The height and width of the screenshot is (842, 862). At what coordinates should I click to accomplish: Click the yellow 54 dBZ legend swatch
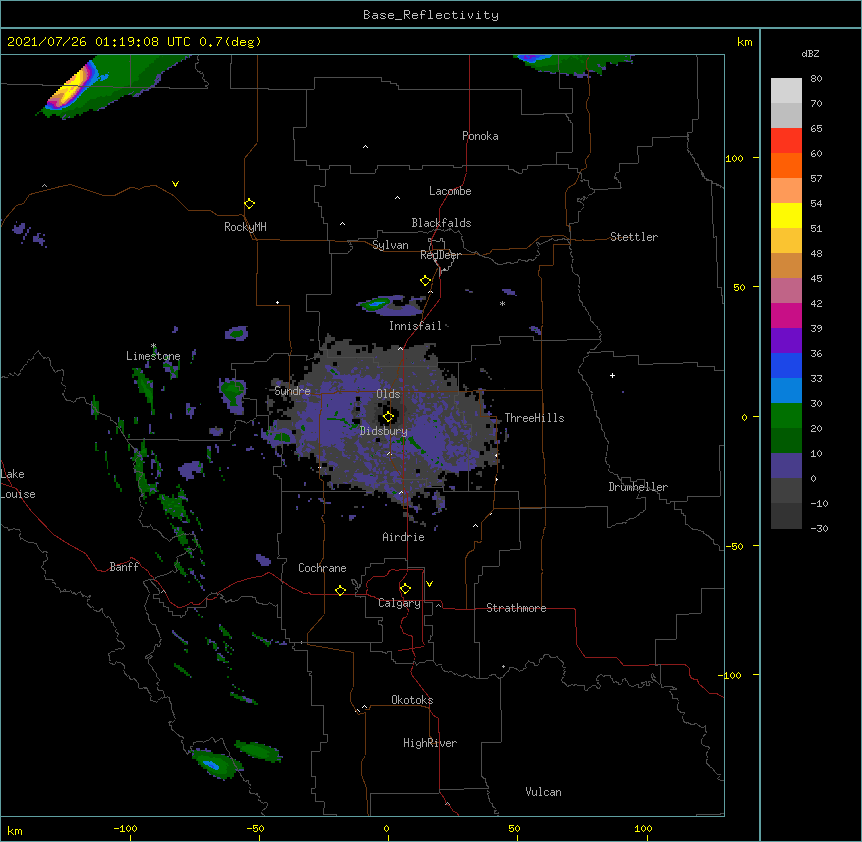tap(786, 215)
